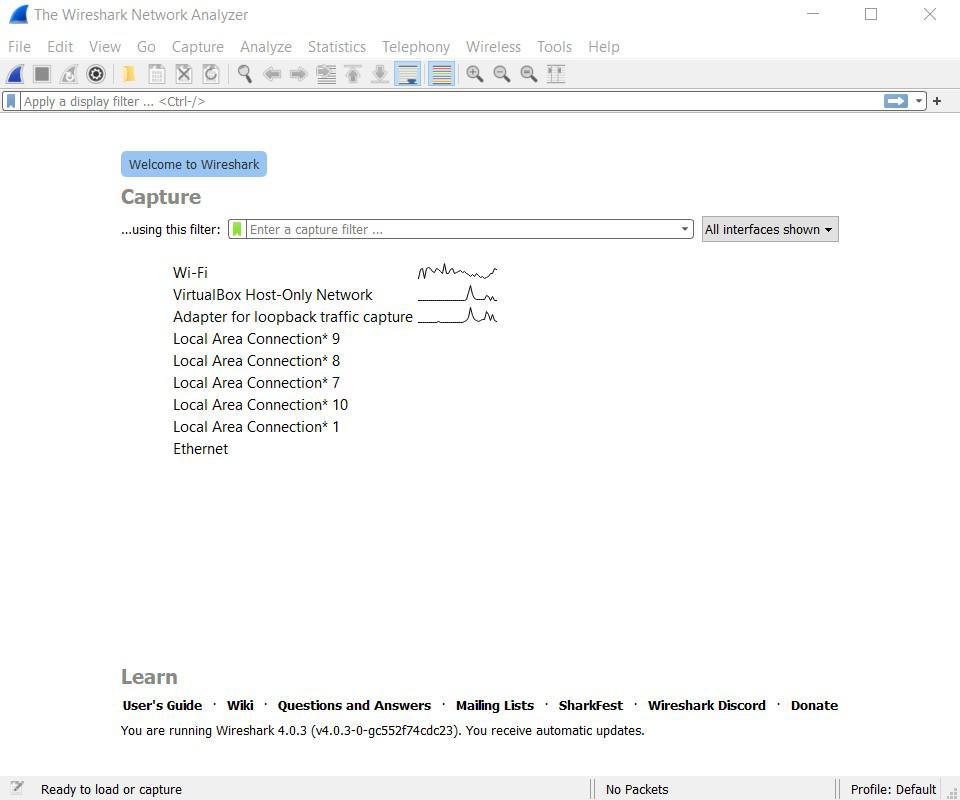Click Reload capture file icon

click(x=211, y=74)
